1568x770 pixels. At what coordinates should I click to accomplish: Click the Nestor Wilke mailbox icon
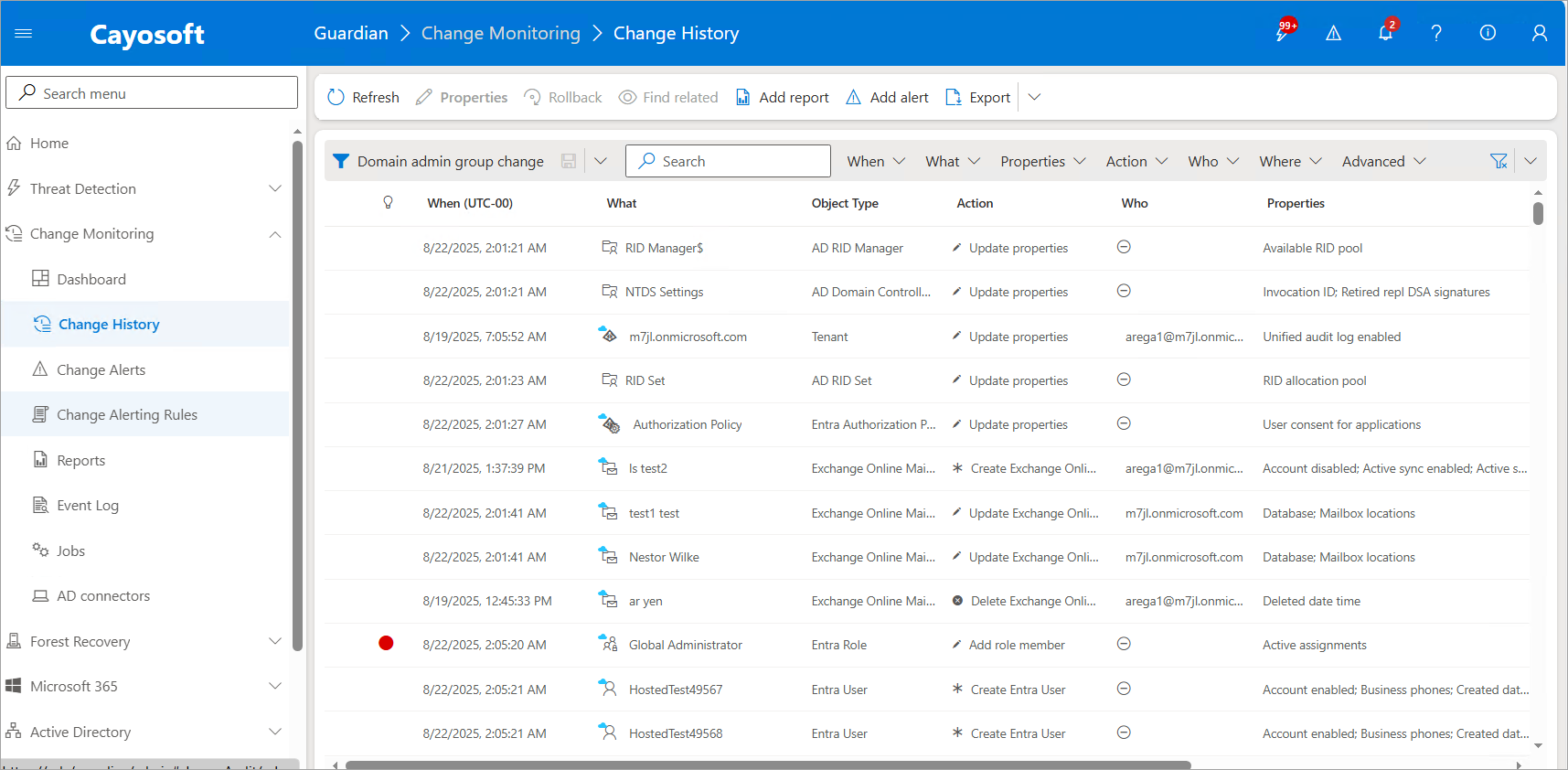coord(608,555)
